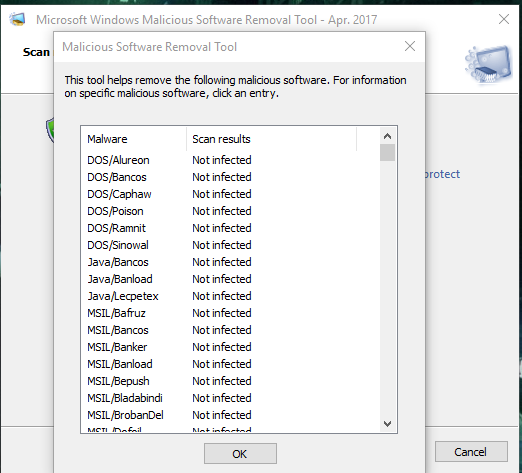Close the Malicious Software Removal Tool dialog
Screen dimensions: 522x473
pyautogui.click(x=410, y=46)
